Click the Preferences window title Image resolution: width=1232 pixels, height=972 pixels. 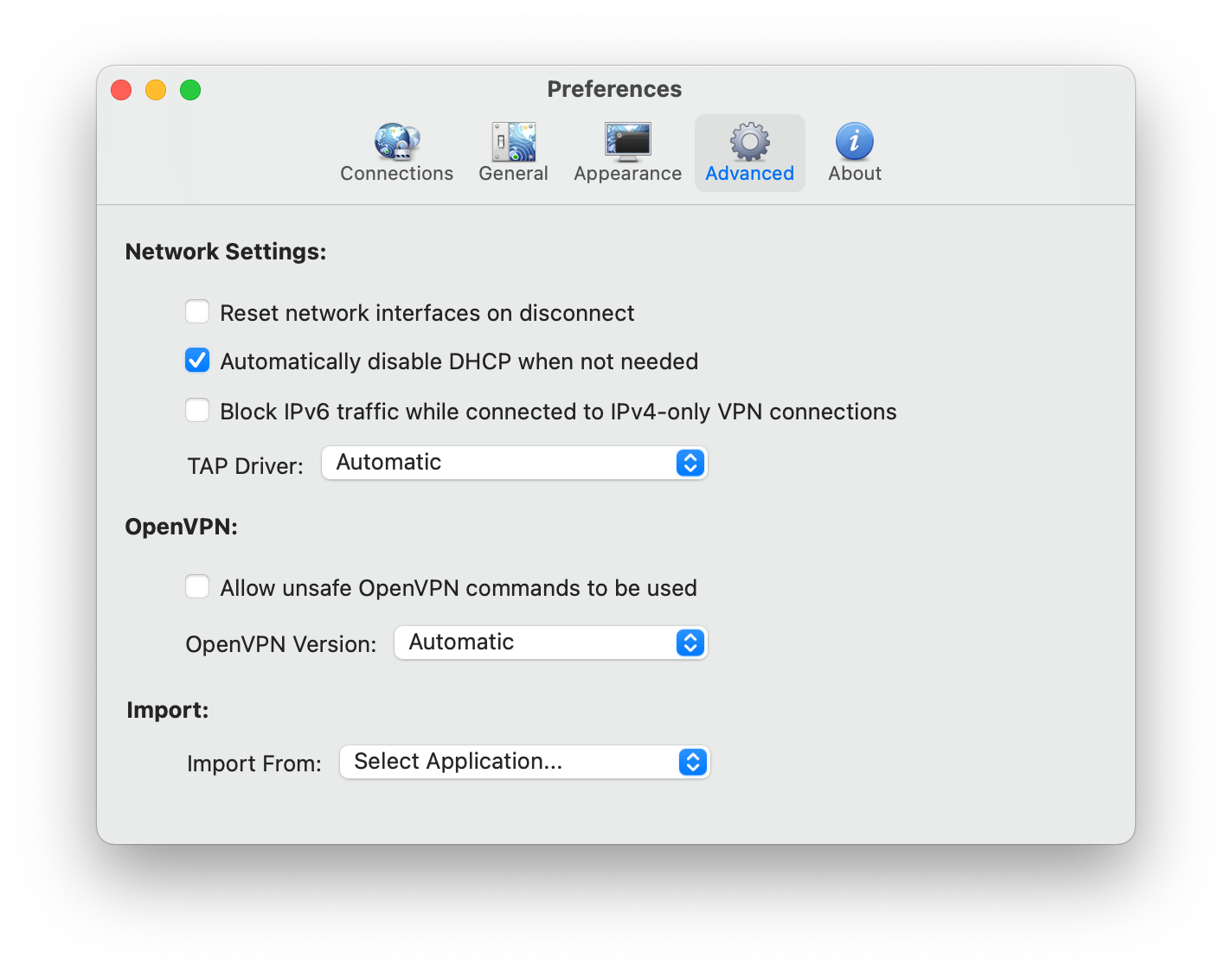point(614,89)
